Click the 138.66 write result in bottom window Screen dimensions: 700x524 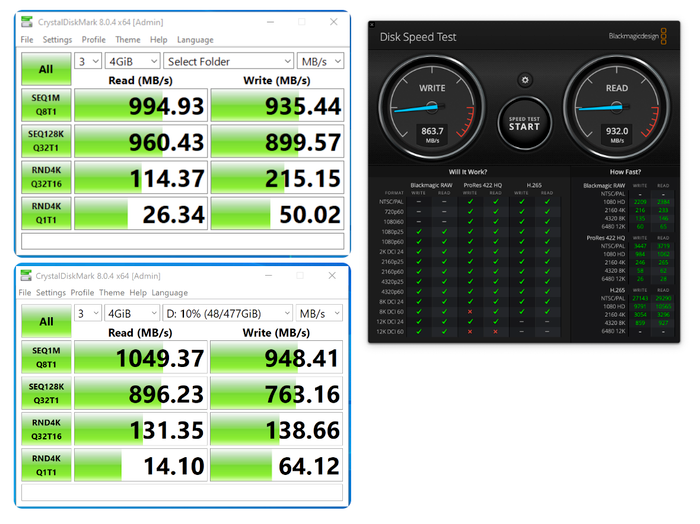[276, 429]
